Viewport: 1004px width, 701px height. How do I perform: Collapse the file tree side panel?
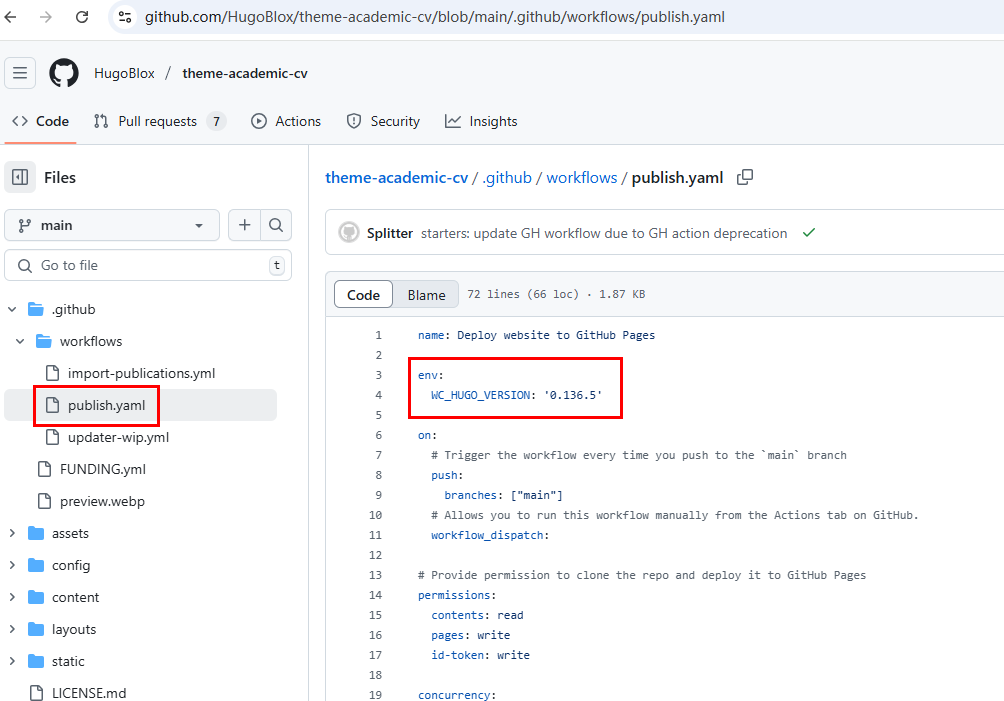coord(20,177)
